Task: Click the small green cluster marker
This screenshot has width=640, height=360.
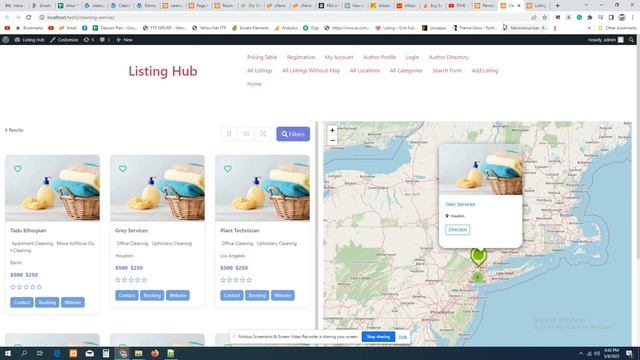Action: pos(478,277)
